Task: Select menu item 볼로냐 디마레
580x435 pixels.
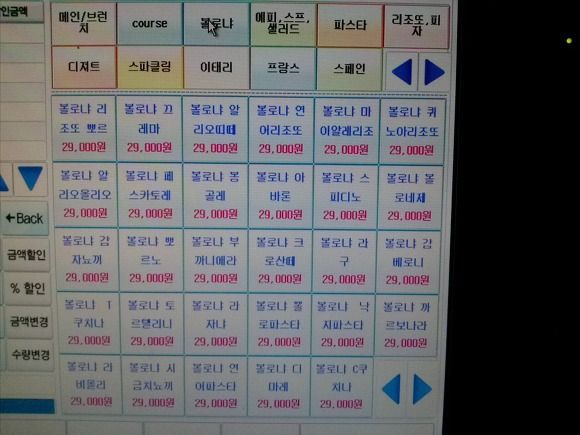Action: tap(278, 387)
